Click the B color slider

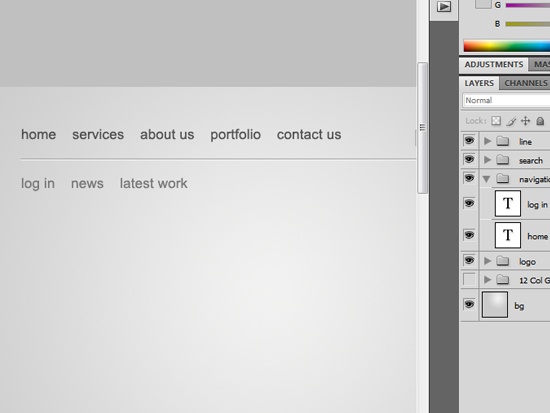(x=528, y=24)
